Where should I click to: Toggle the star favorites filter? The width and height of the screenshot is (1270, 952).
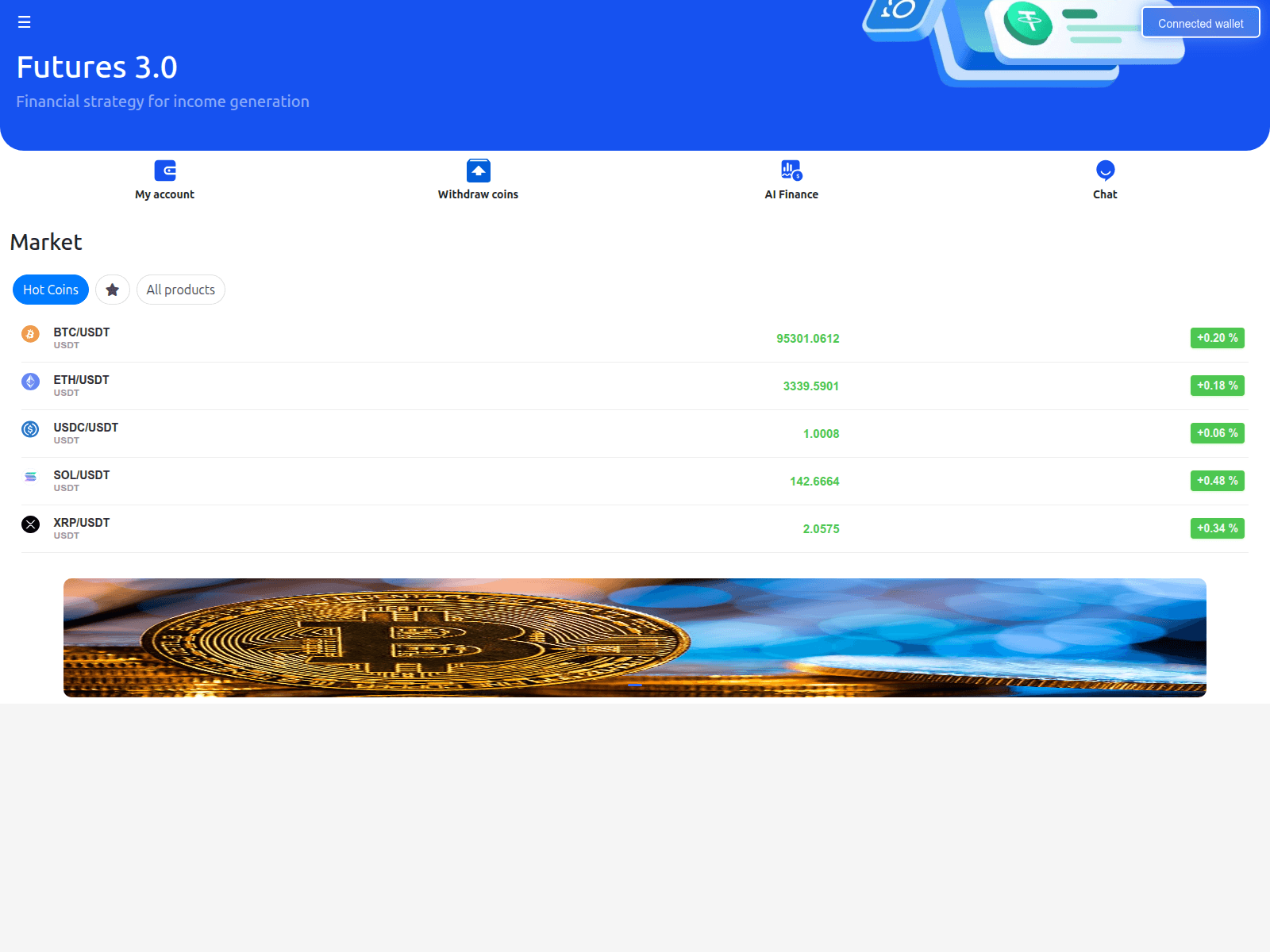112,290
